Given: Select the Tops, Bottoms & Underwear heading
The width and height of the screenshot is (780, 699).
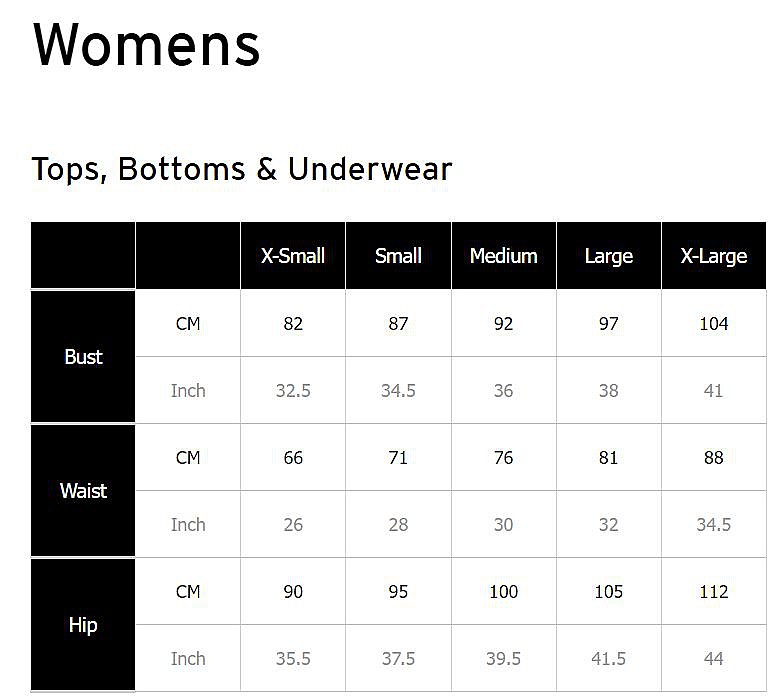Looking at the screenshot, I should [242, 169].
